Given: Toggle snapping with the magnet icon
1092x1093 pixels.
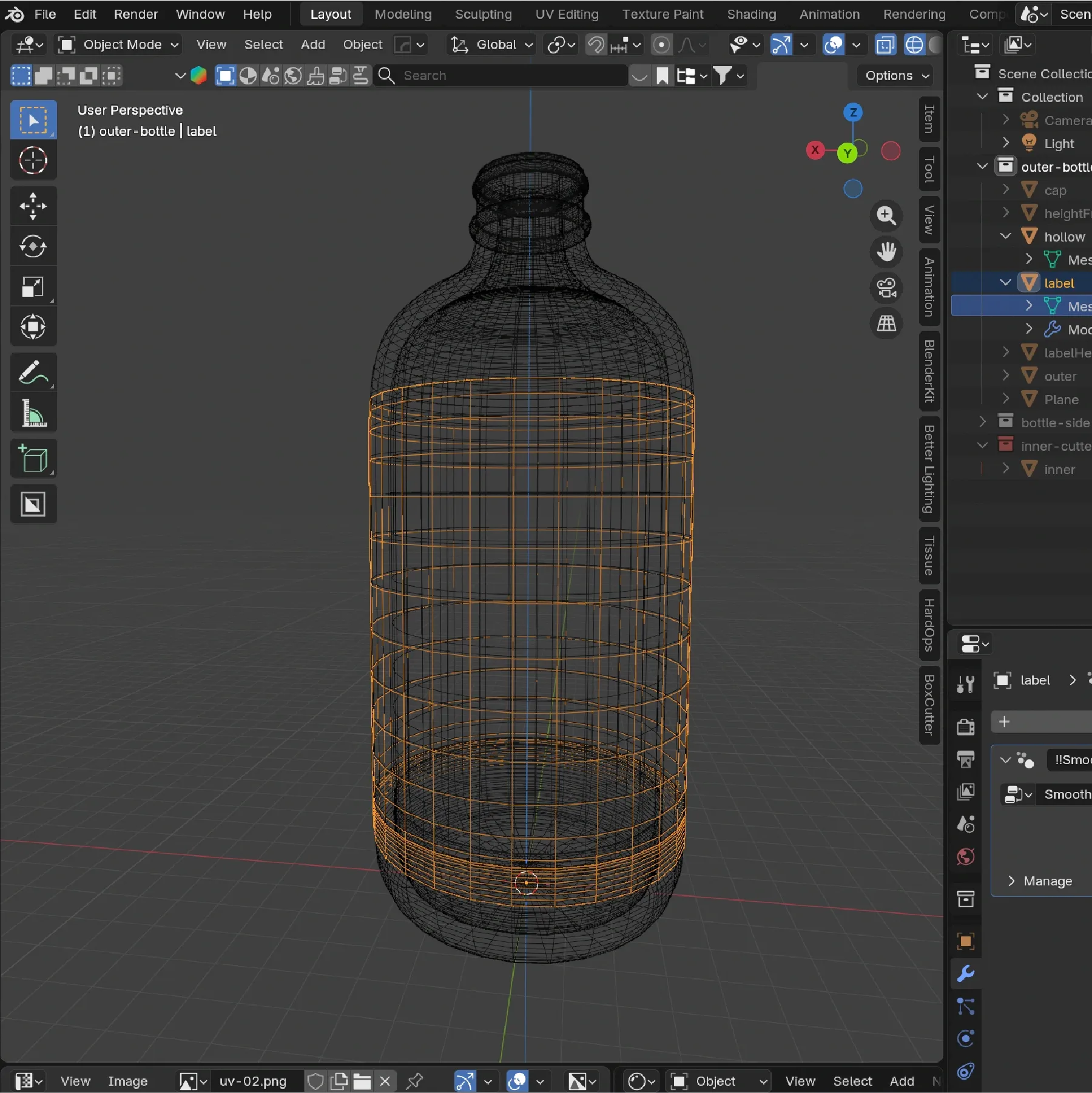Looking at the screenshot, I should pyautogui.click(x=595, y=45).
